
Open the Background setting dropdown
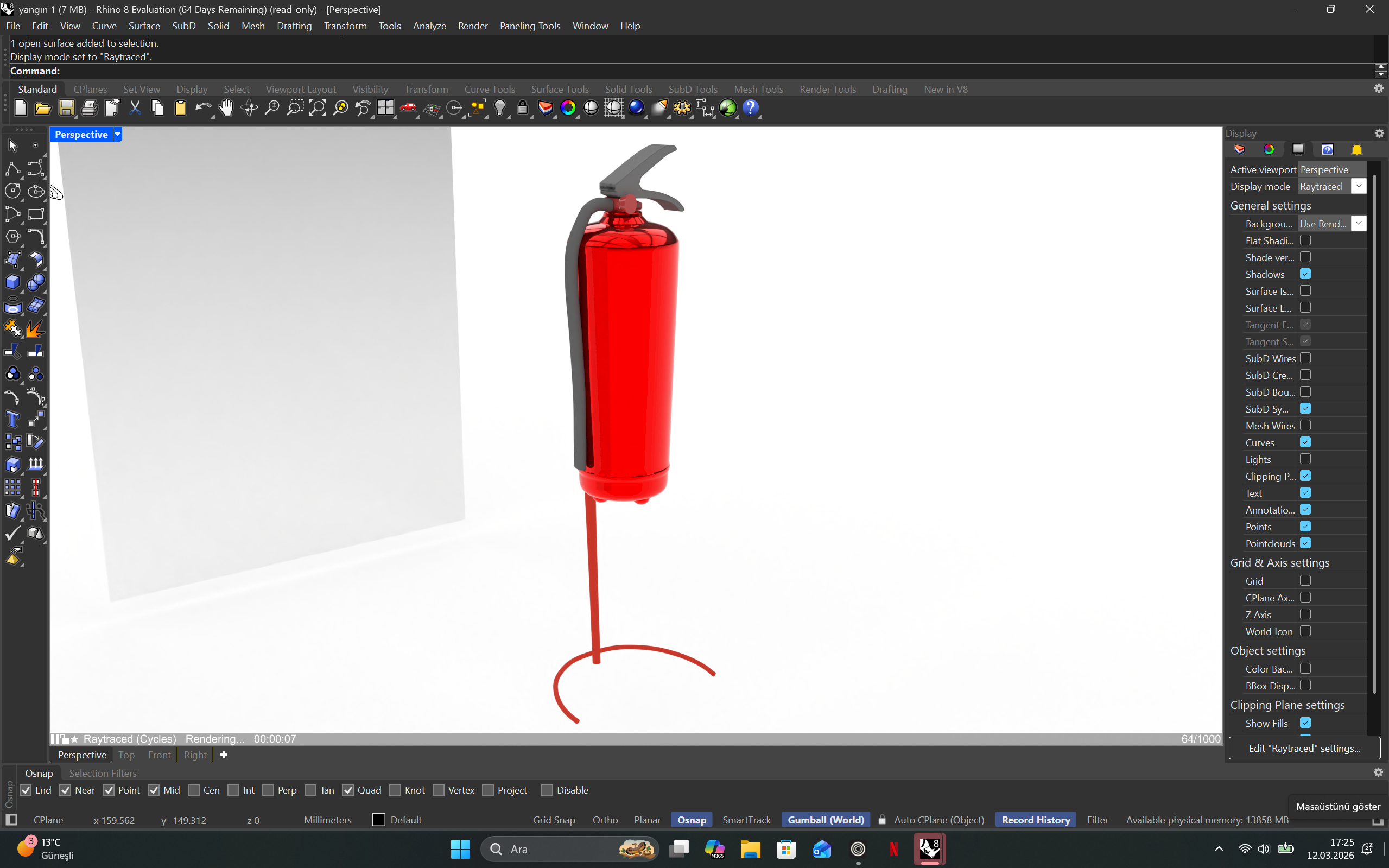[1359, 223]
